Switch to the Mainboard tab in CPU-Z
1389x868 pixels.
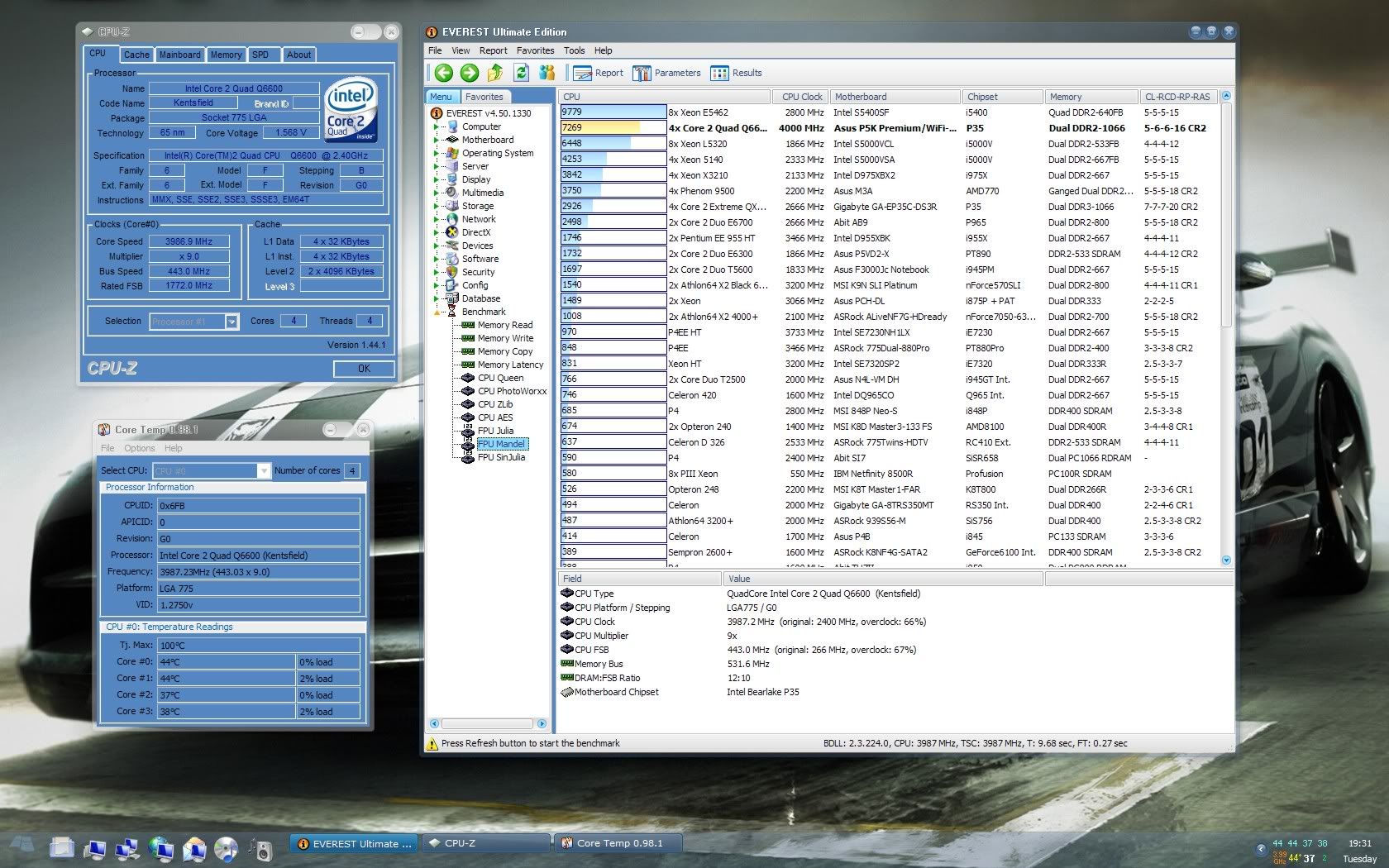[x=180, y=55]
